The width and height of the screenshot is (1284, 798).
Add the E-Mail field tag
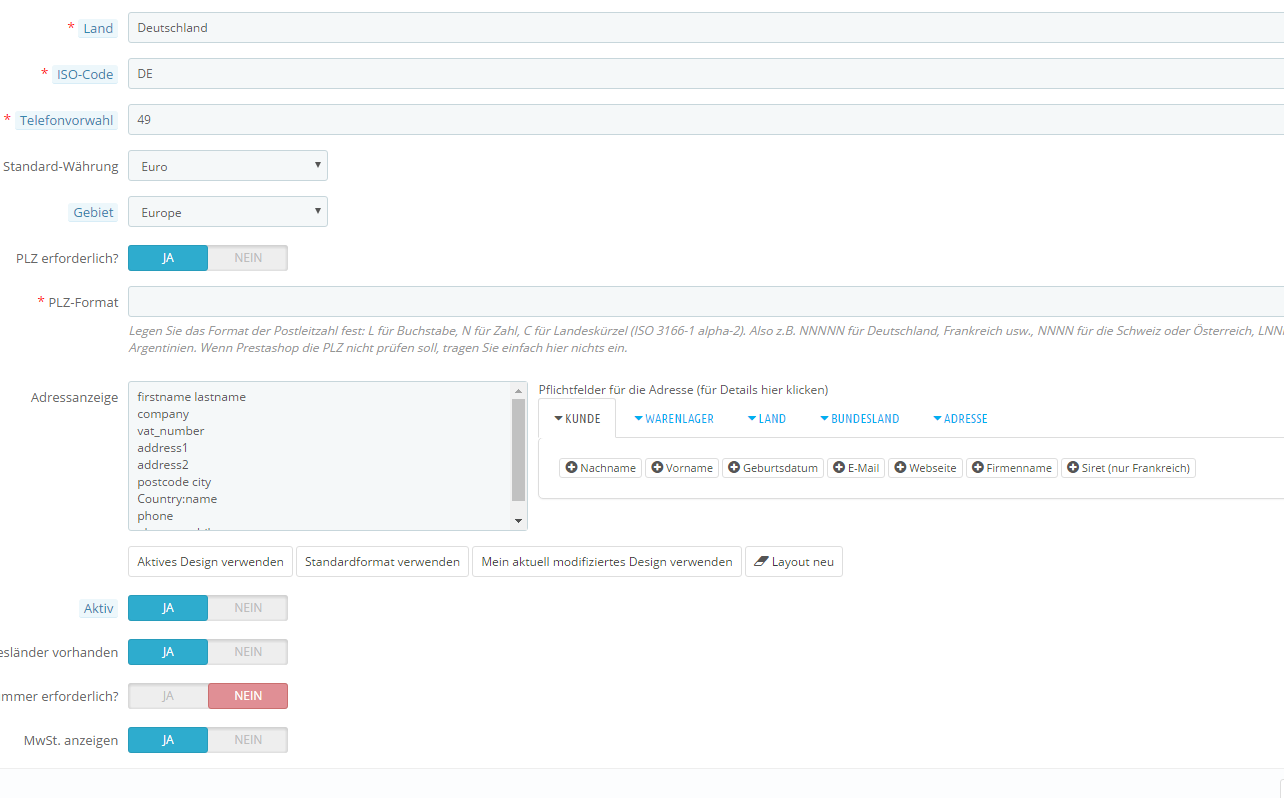click(856, 468)
